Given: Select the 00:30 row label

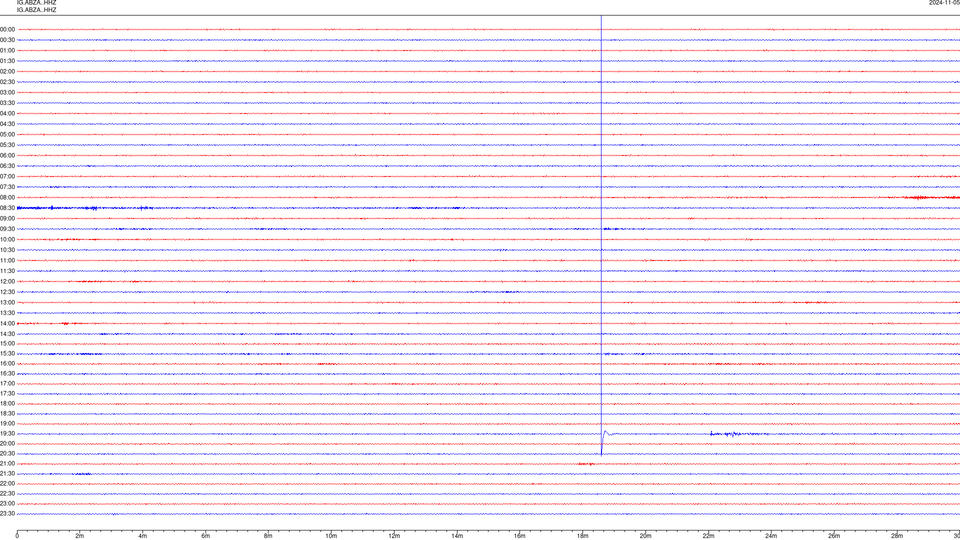Looking at the screenshot, I should click(x=7, y=40).
